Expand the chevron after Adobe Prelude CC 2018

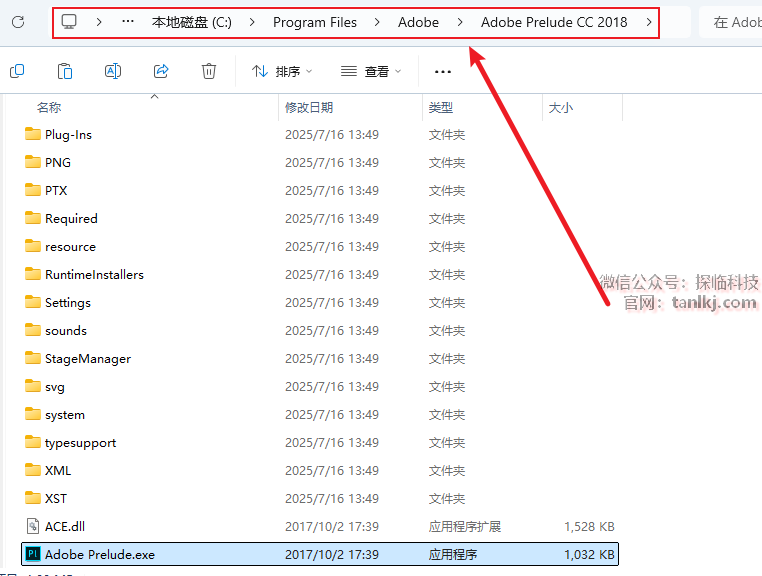[x=650, y=22]
